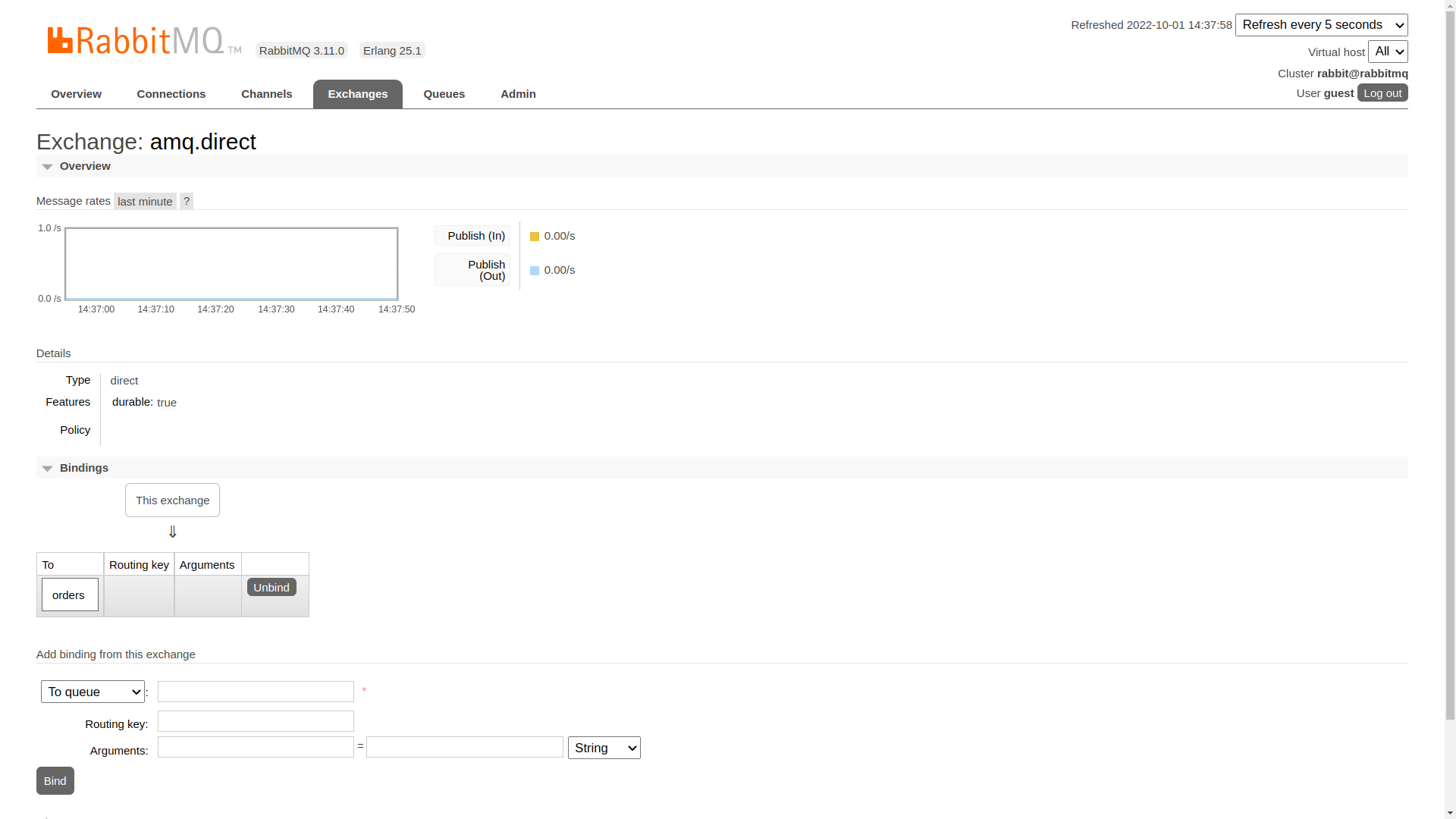Focus the Routing key input field

pyautogui.click(x=256, y=721)
